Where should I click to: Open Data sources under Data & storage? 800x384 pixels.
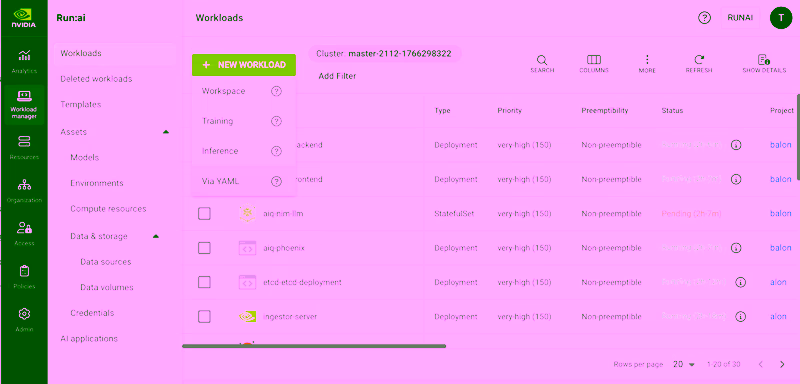click(x=106, y=262)
